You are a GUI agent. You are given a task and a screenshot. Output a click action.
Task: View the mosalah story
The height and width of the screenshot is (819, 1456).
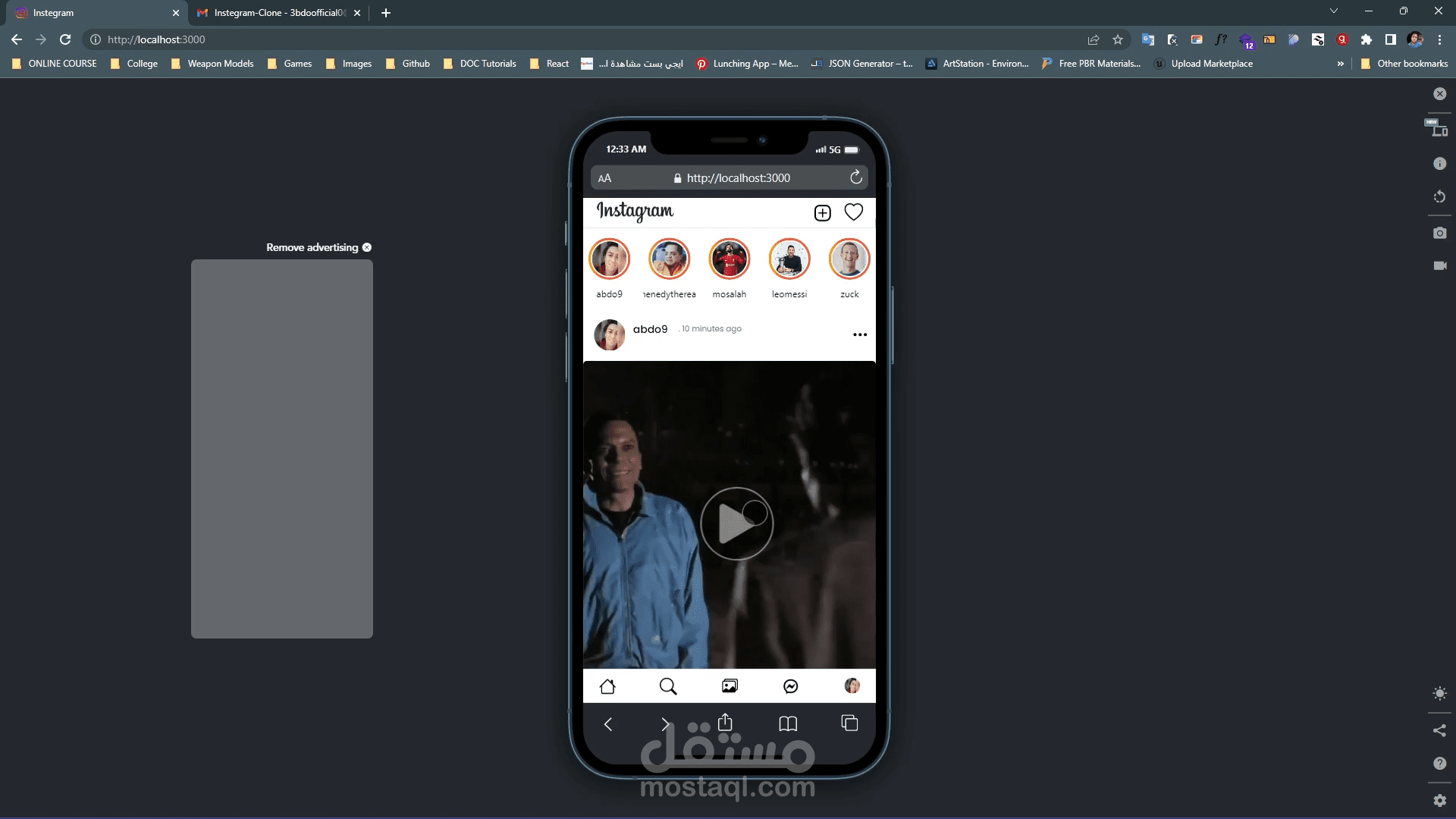729,259
